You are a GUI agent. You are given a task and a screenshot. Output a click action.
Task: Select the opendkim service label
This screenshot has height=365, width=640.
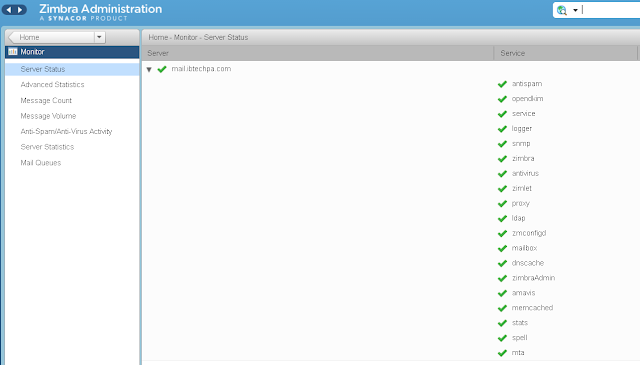coord(527,99)
